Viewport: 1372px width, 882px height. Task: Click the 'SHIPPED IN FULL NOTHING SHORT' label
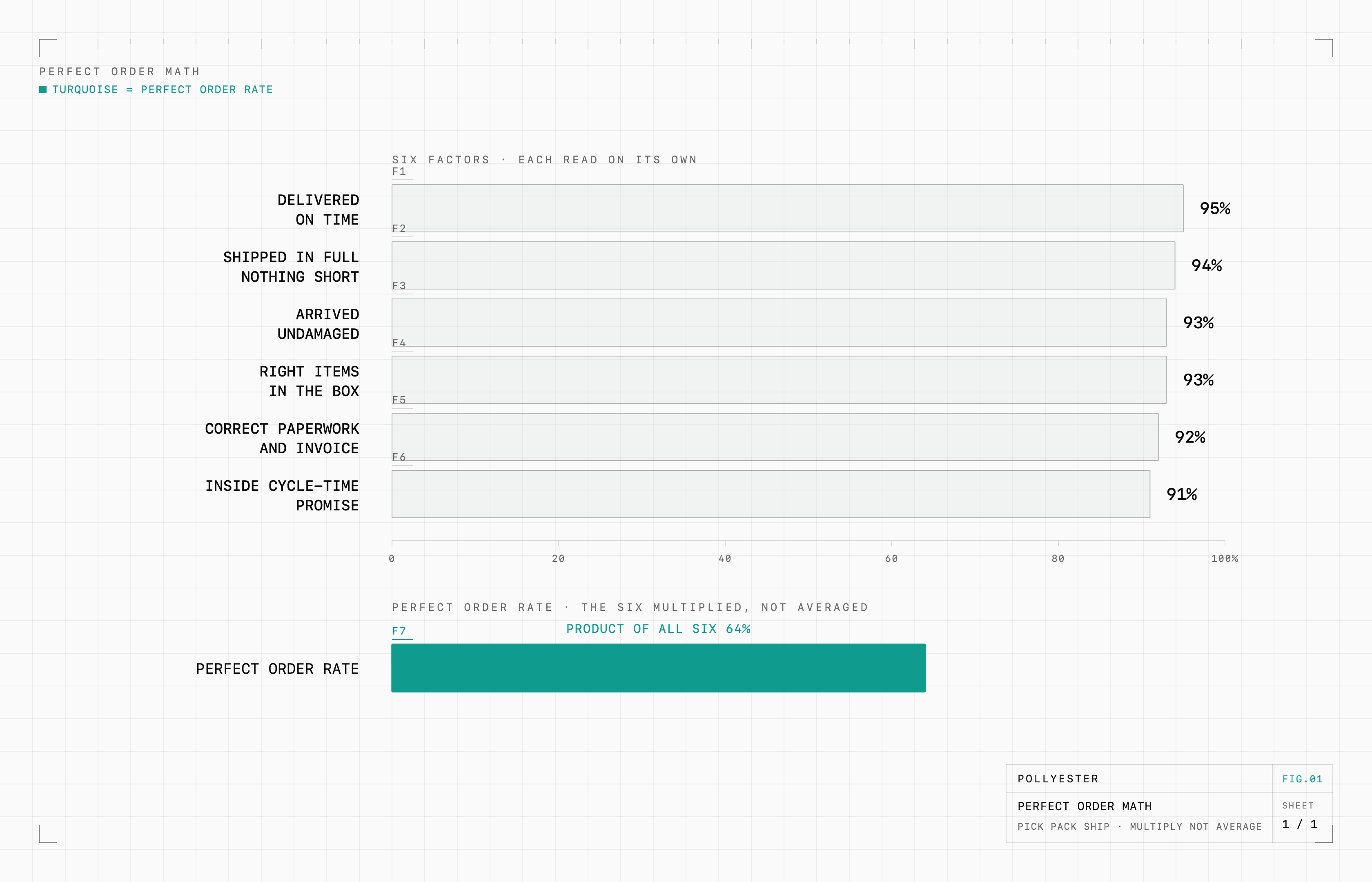(x=291, y=267)
